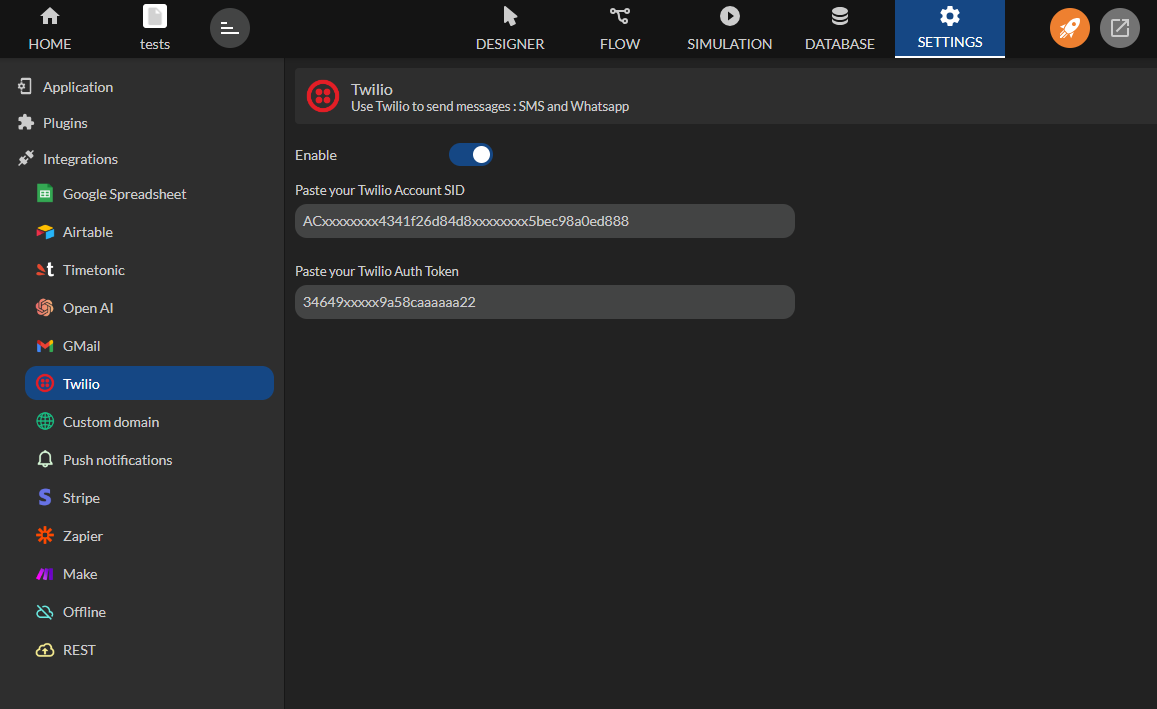Switch to the Designer tab
1157x709 pixels.
click(x=510, y=29)
